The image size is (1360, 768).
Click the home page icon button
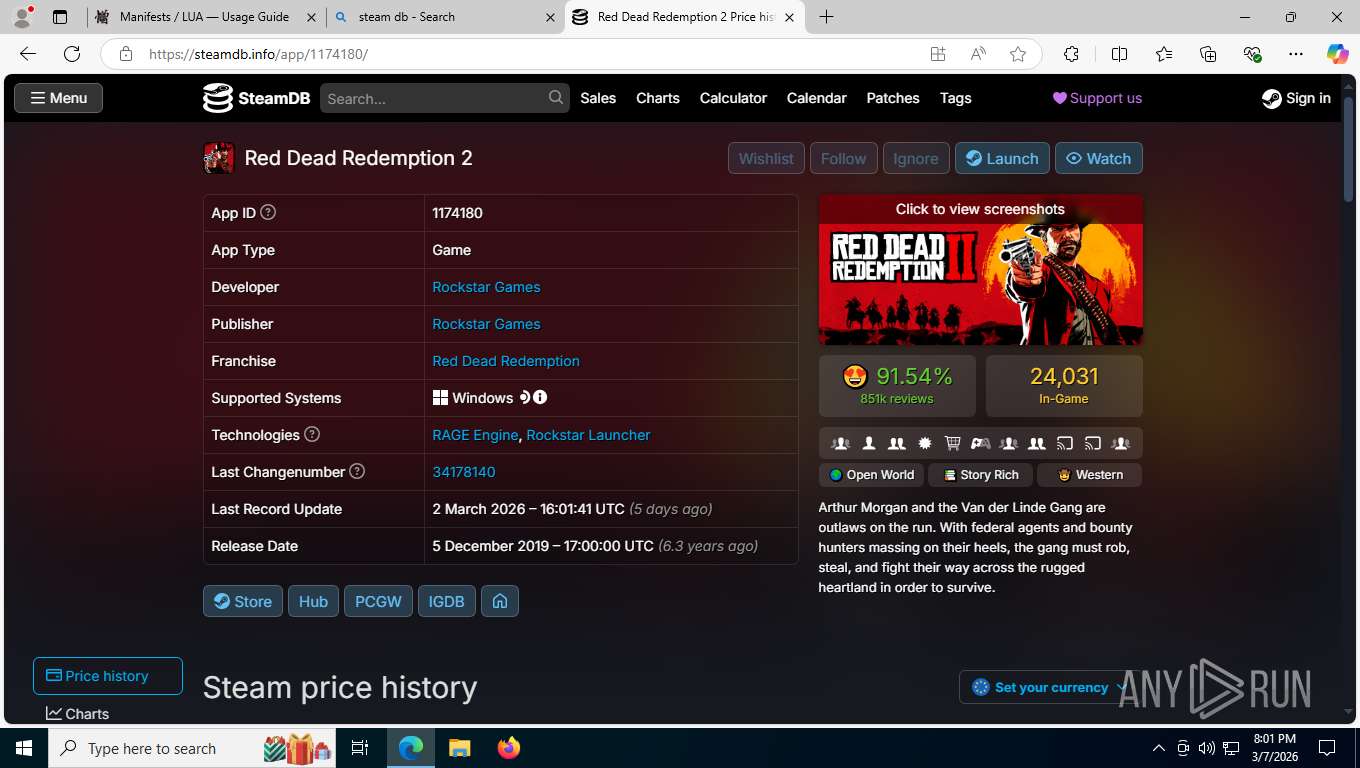coord(500,601)
